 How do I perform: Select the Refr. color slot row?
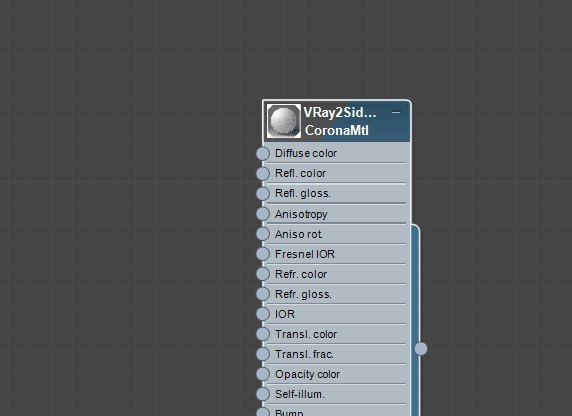coord(337,274)
